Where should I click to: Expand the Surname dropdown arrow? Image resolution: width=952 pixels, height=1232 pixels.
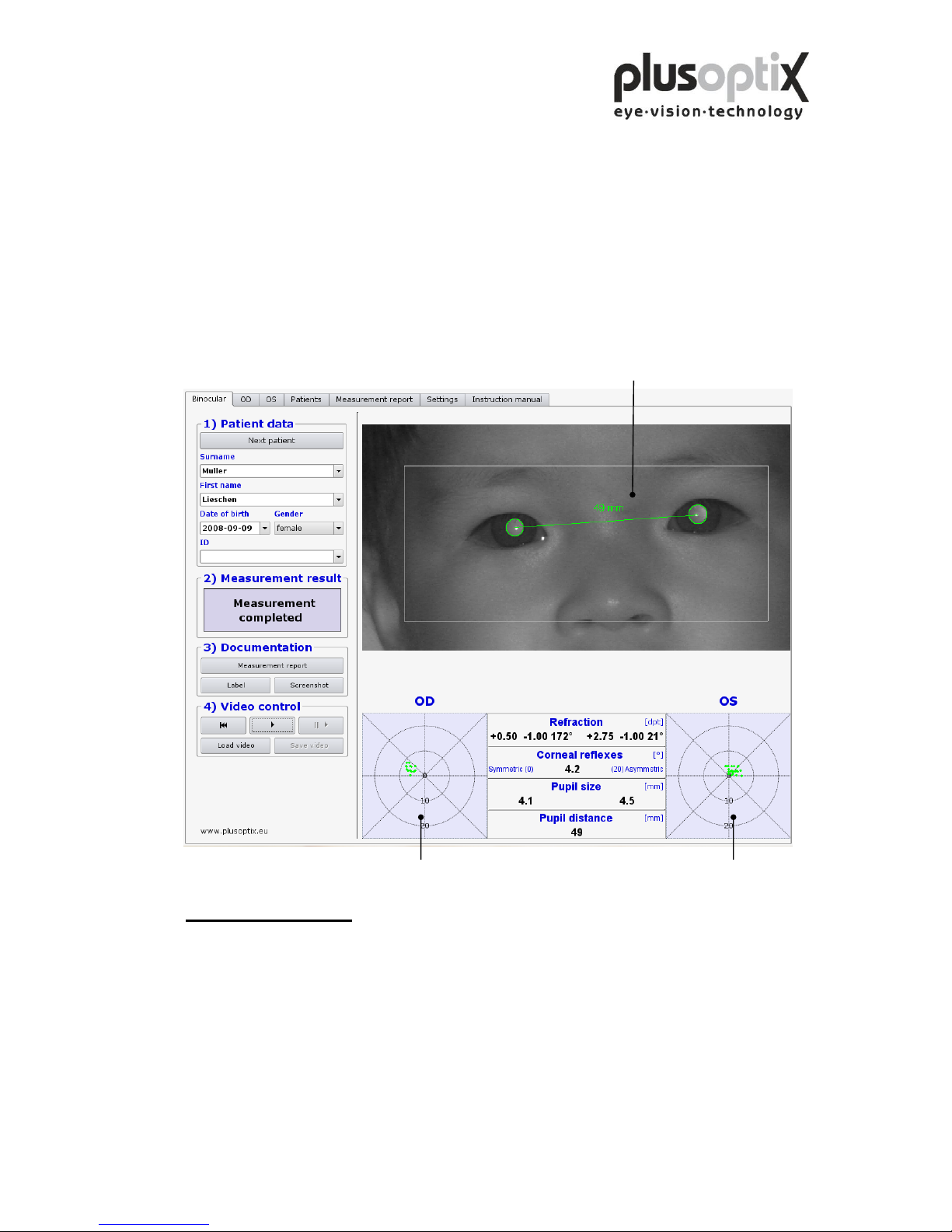(x=339, y=471)
